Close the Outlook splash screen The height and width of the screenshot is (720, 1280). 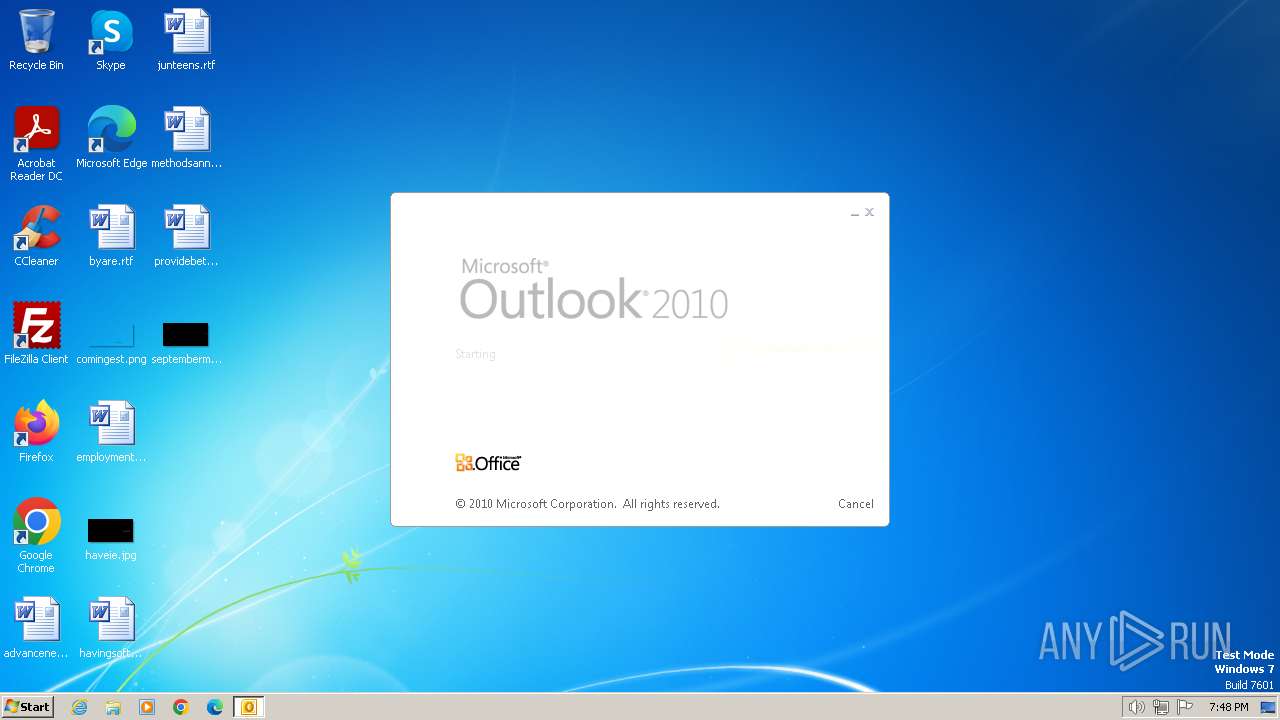[870, 212]
